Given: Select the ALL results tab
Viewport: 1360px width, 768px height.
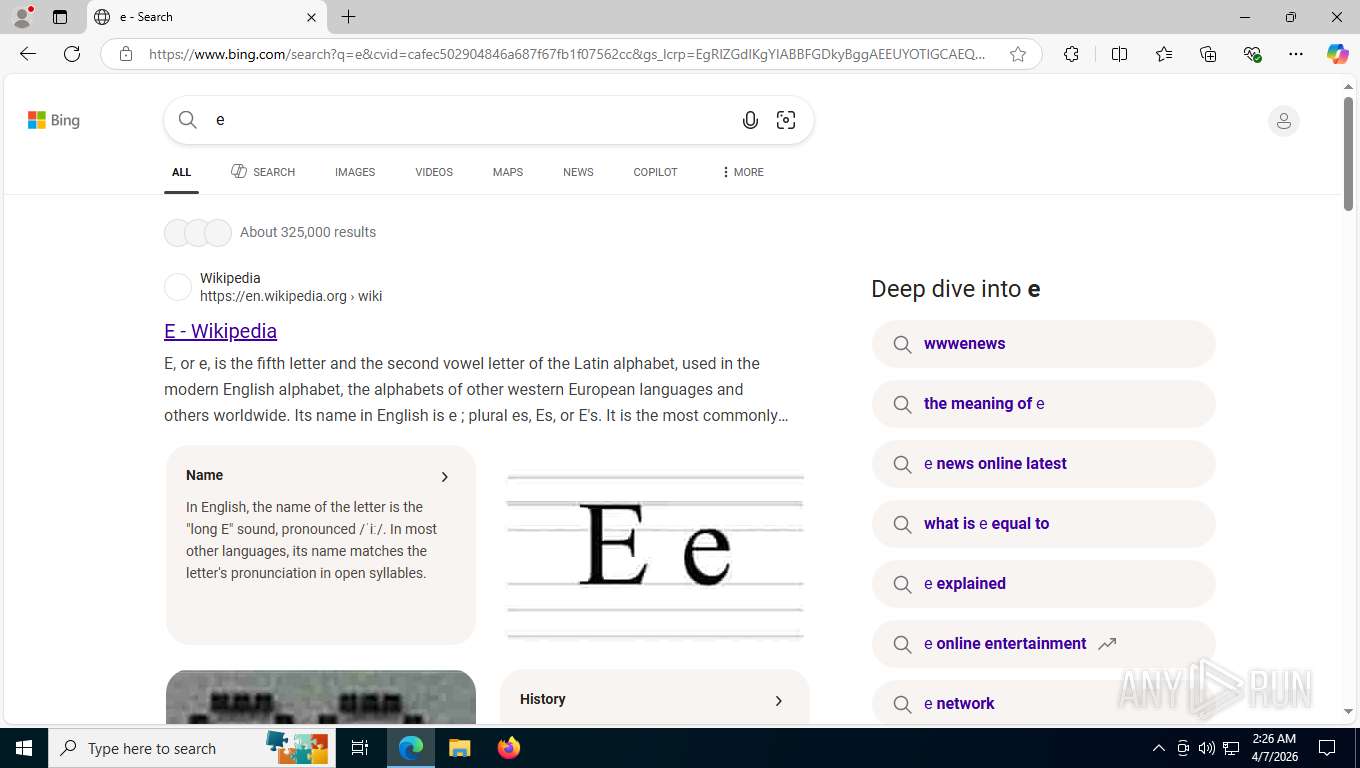Looking at the screenshot, I should point(181,172).
